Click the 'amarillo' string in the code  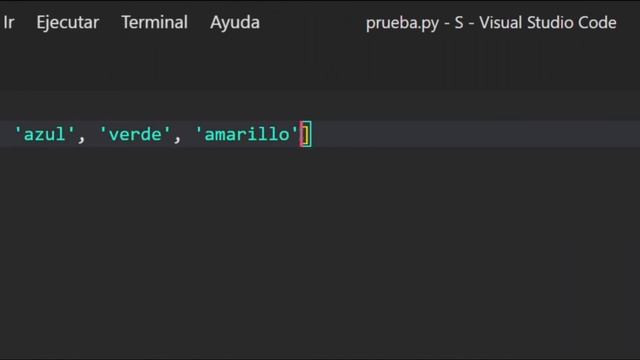tap(247, 134)
